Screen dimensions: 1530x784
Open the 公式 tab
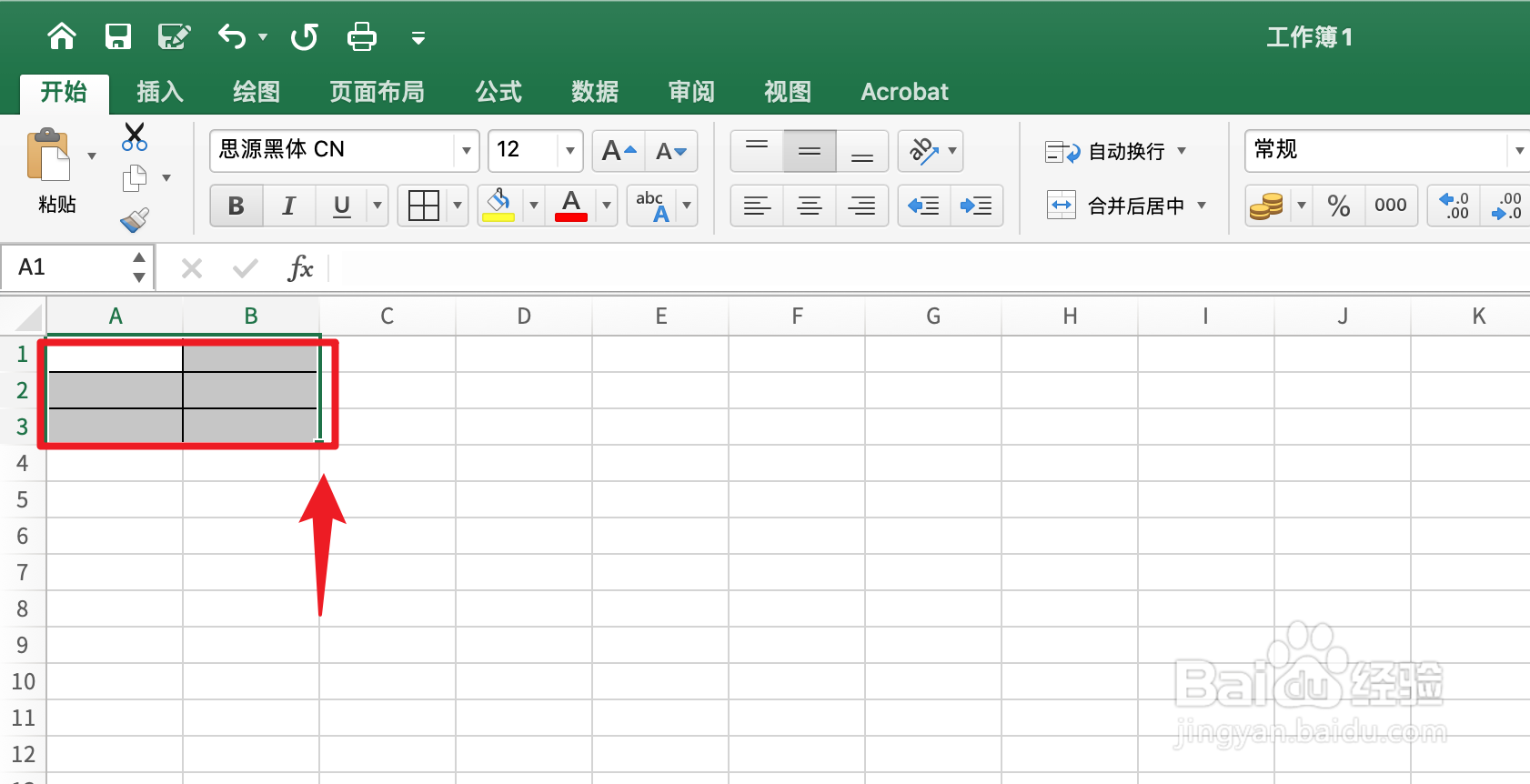tap(498, 92)
